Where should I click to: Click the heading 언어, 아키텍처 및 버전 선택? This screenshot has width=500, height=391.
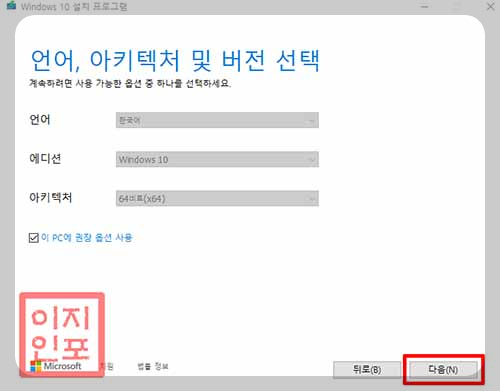click(175, 60)
